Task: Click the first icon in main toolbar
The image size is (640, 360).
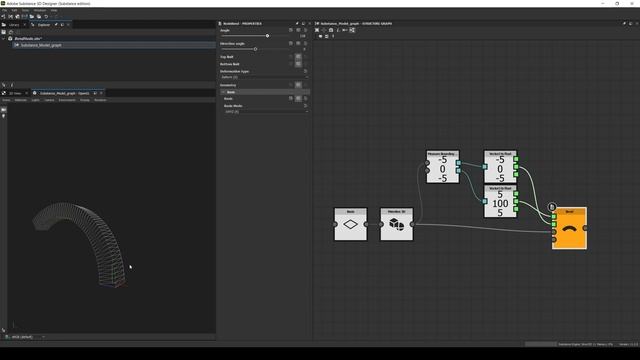Action: tap(3, 17)
